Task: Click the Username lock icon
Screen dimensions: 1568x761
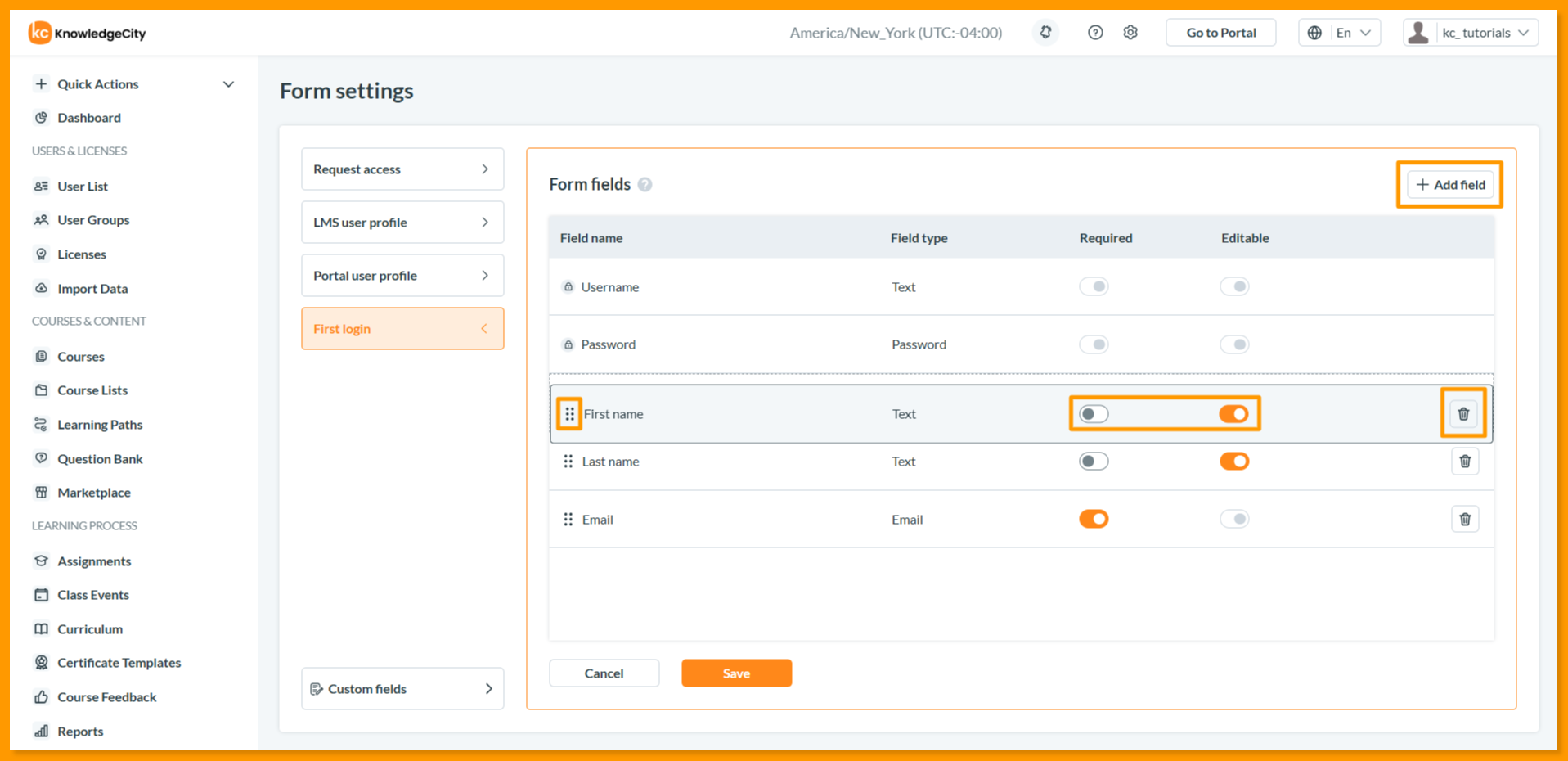Action: [x=568, y=287]
